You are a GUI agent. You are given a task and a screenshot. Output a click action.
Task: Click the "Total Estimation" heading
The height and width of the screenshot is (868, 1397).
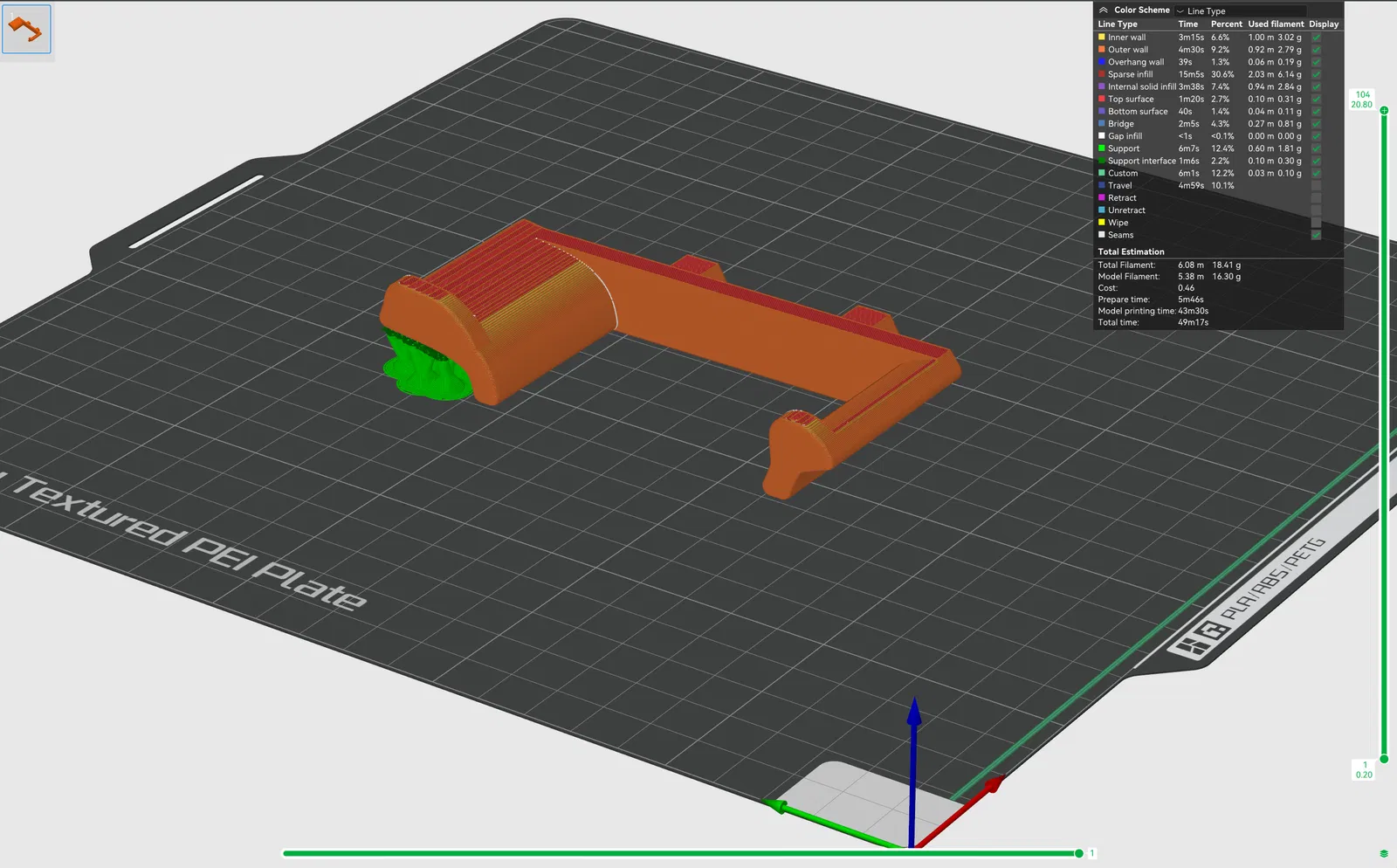point(1131,251)
